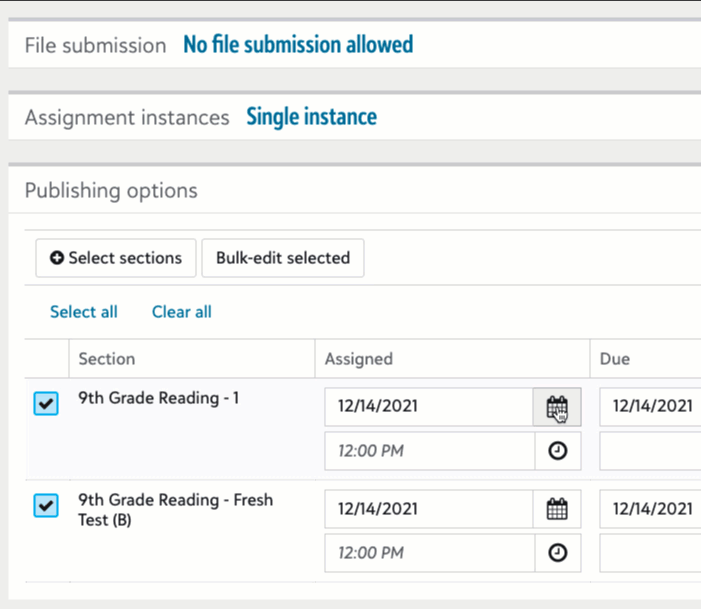Open calendar picker for 9th Grade Reading - 1 assigned date
Screen dimensions: 701x609
pyautogui.click(x=557, y=407)
